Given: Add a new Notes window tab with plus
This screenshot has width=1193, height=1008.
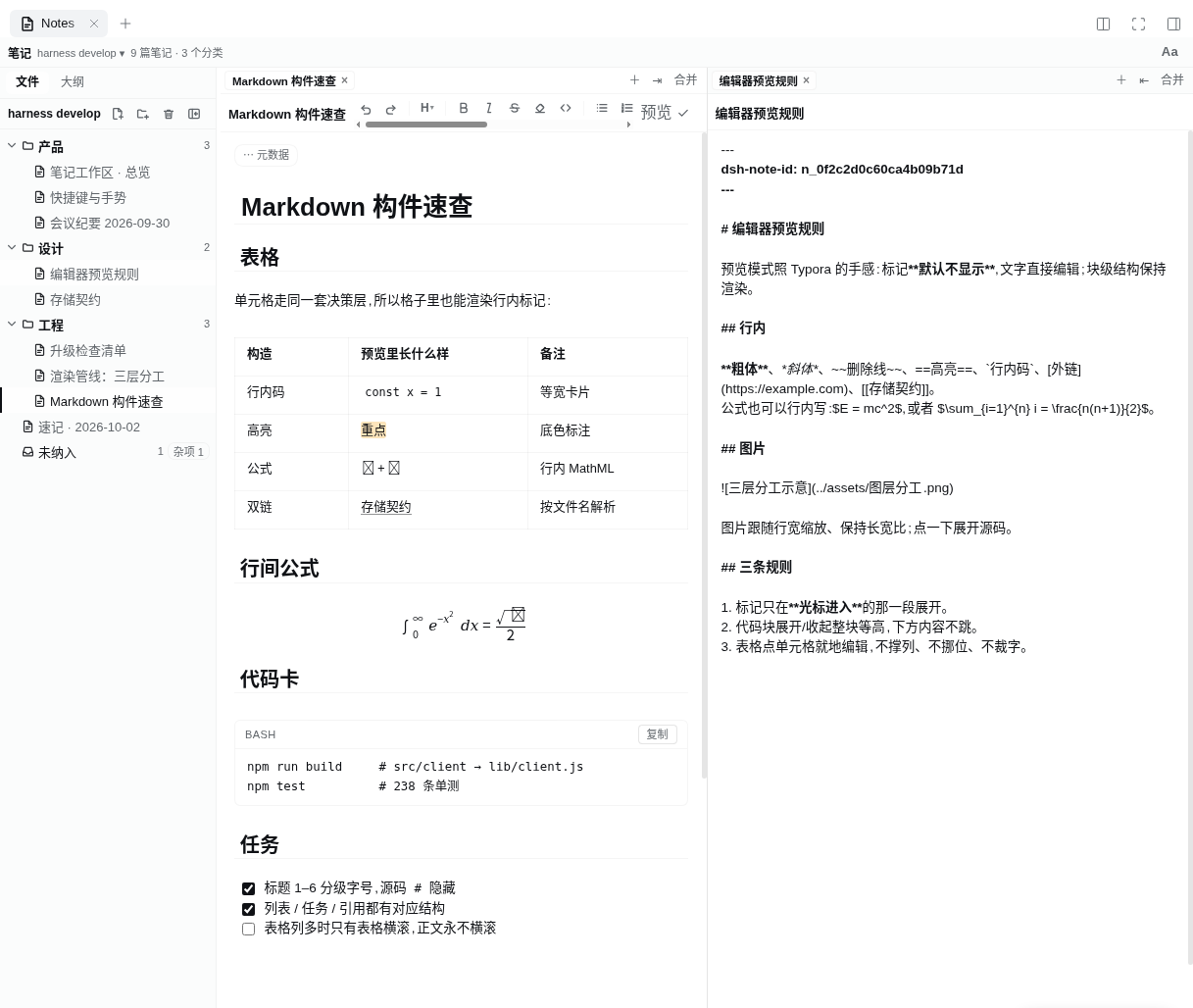Looking at the screenshot, I should coord(125,24).
